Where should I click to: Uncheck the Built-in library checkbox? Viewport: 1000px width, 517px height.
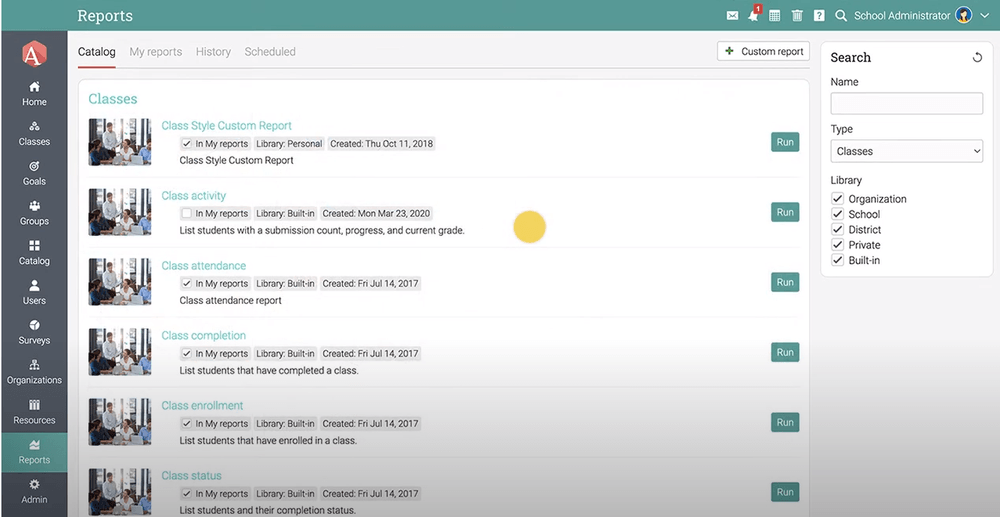tap(838, 260)
